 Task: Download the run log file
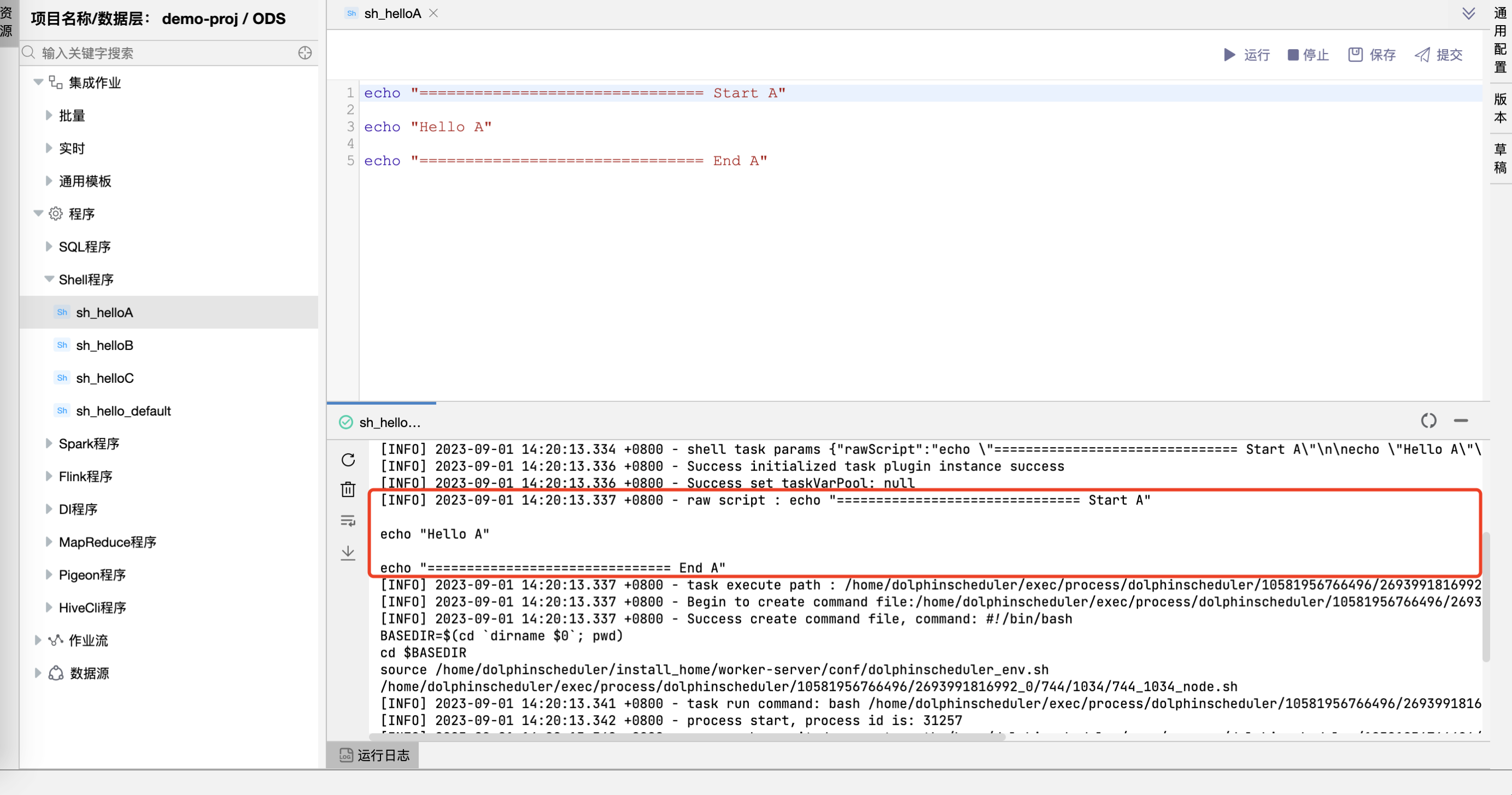tap(348, 553)
